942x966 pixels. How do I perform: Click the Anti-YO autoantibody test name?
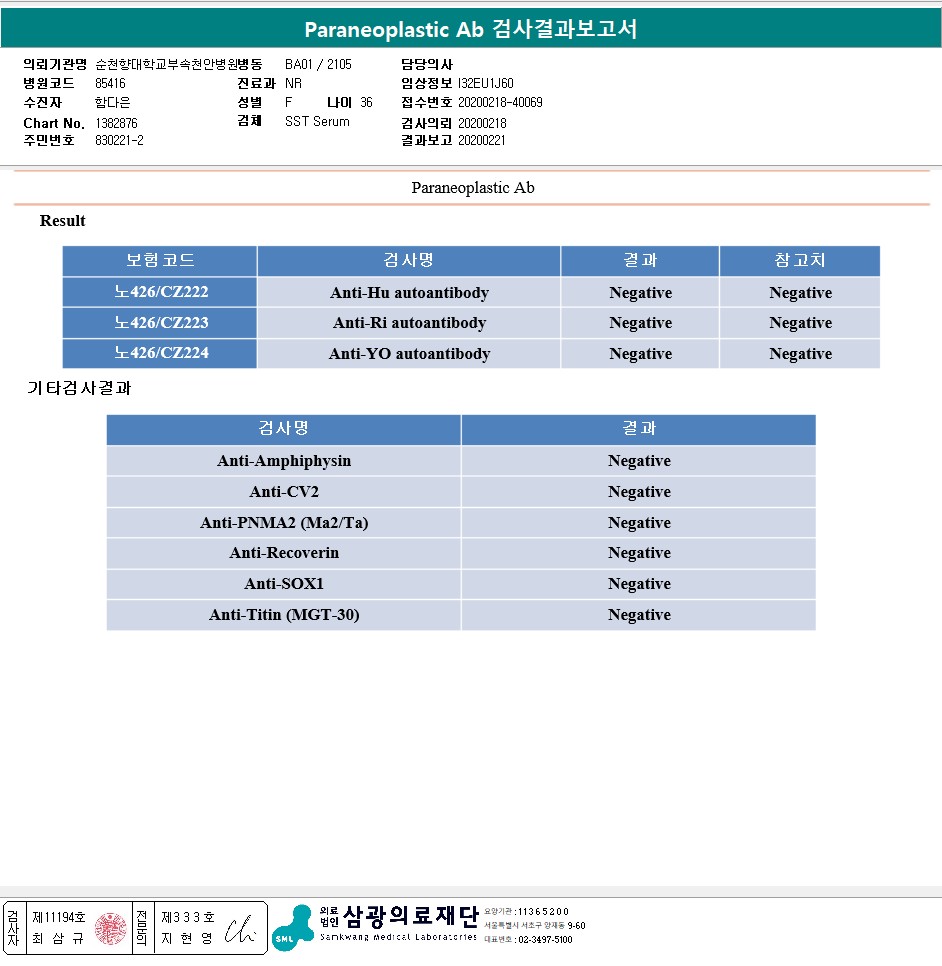(x=409, y=353)
